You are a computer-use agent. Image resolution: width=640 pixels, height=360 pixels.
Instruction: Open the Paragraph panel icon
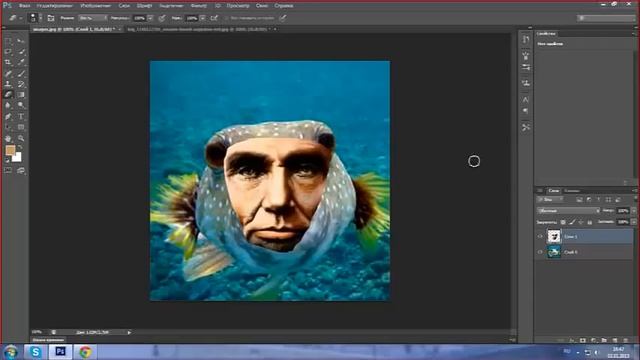(x=526, y=111)
